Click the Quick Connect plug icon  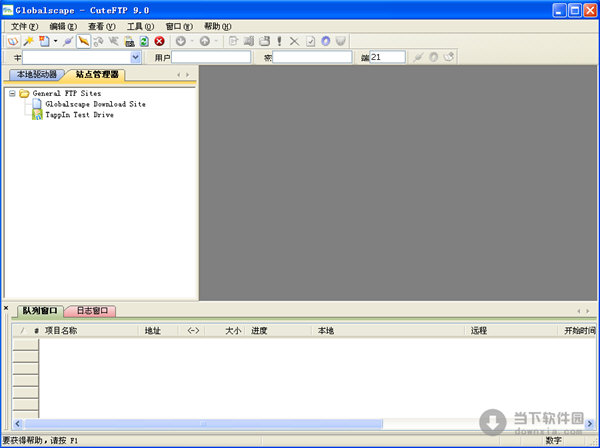(68, 41)
